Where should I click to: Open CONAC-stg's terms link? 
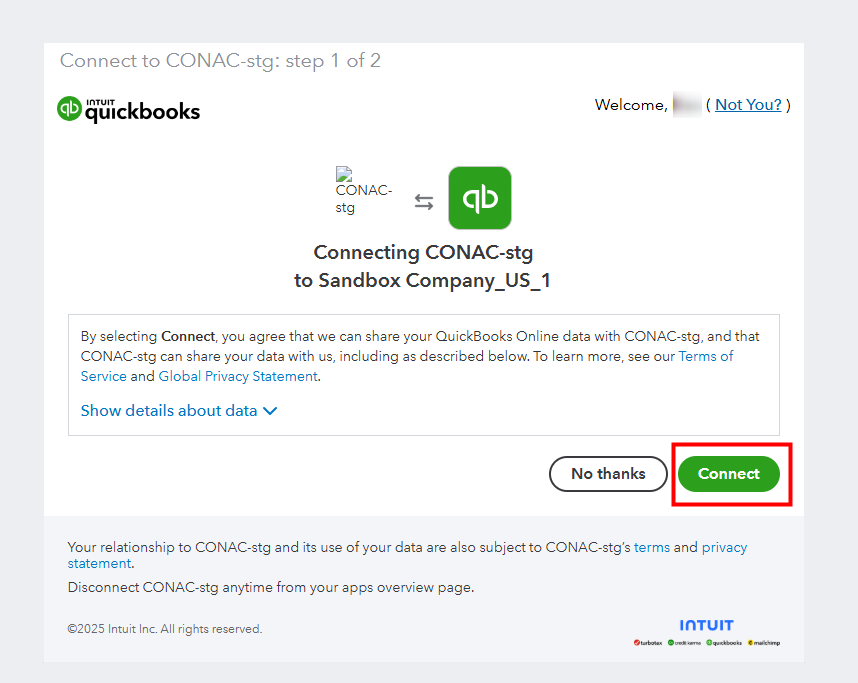[652, 547]
